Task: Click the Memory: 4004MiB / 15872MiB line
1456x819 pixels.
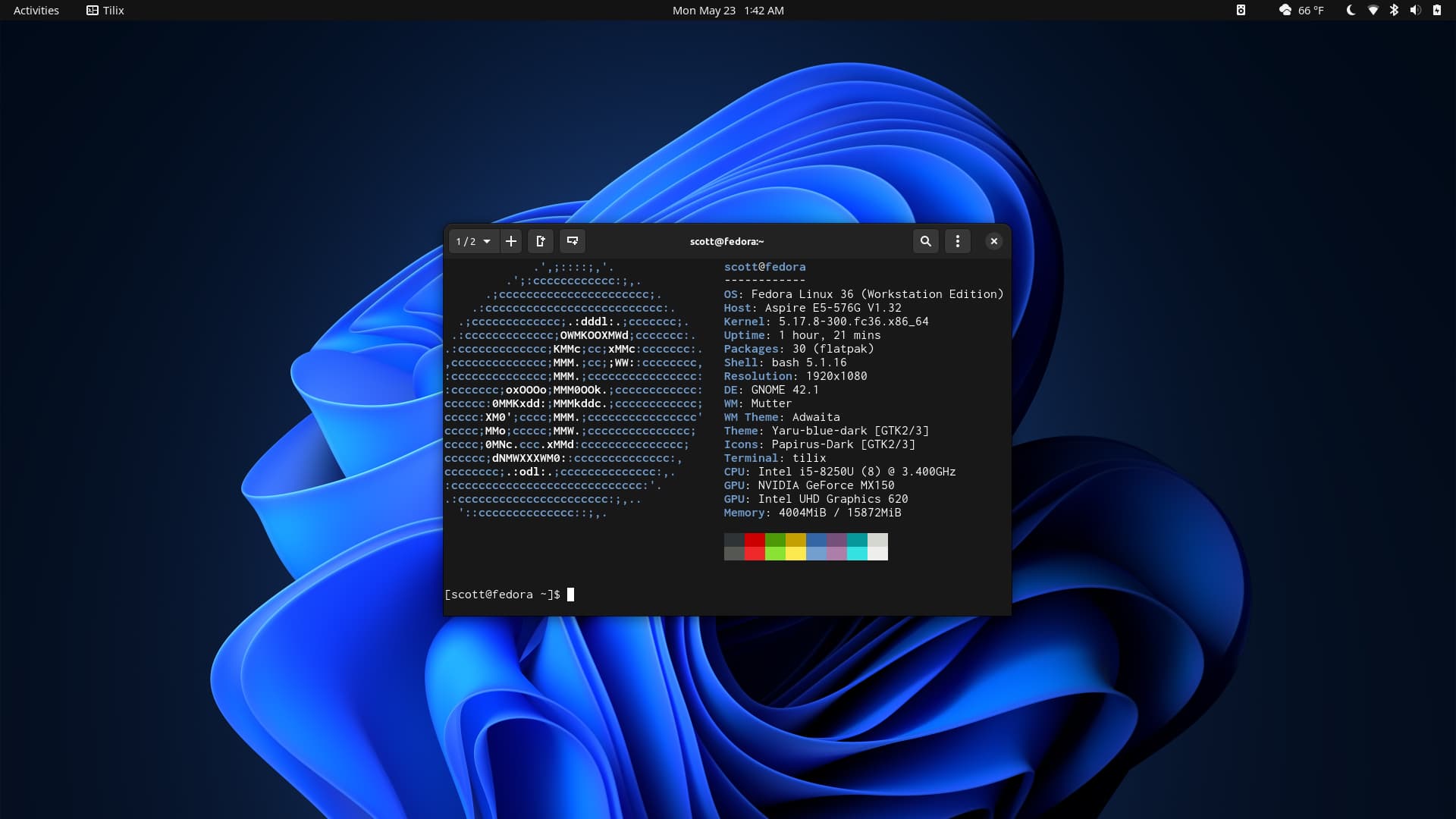Action: point(812,513)
